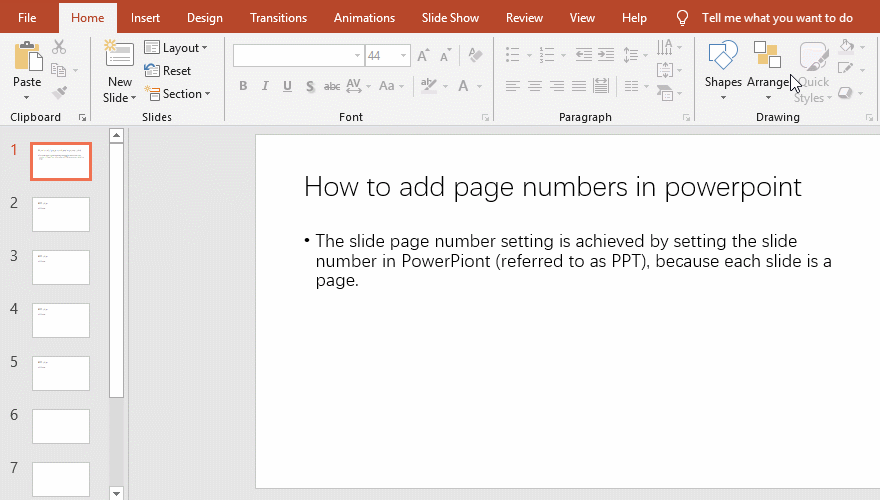Click the Distributed alignment icon
This screenshot has height=500, width=880.
[x=601, y=86]
